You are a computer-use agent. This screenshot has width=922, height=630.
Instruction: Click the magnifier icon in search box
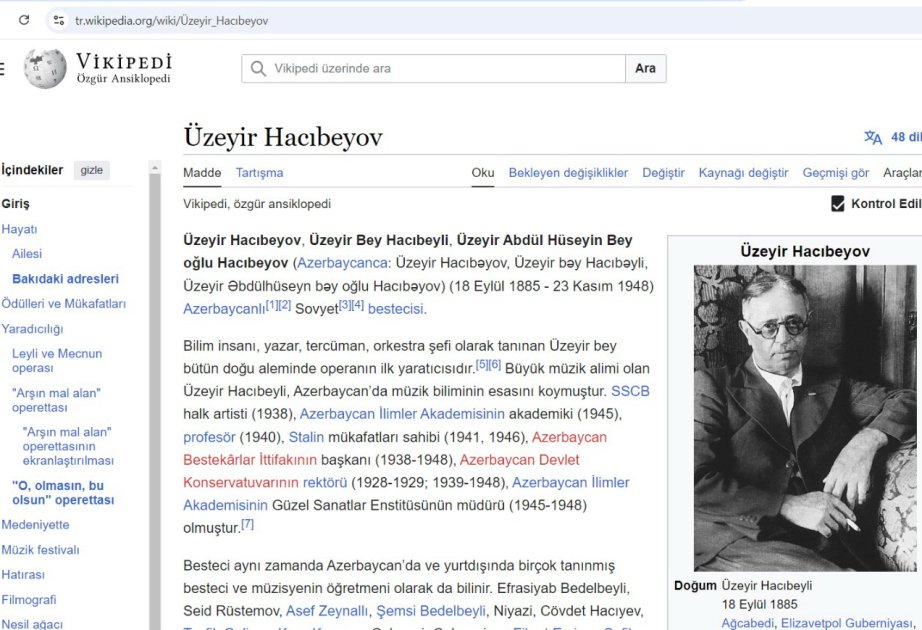coord(259,69)
